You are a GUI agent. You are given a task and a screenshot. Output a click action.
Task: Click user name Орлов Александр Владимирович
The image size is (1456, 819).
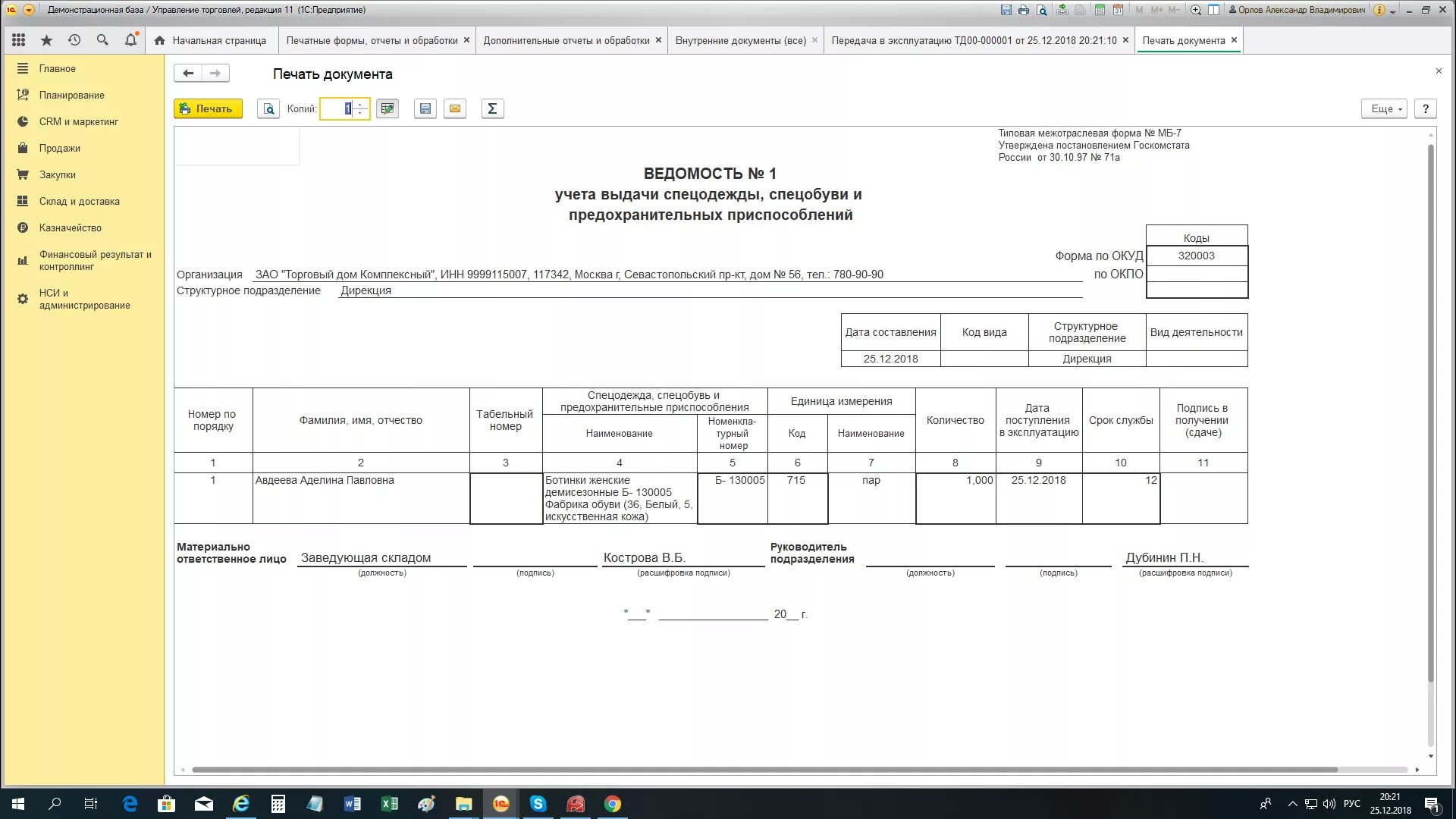tap(1296, 10)
